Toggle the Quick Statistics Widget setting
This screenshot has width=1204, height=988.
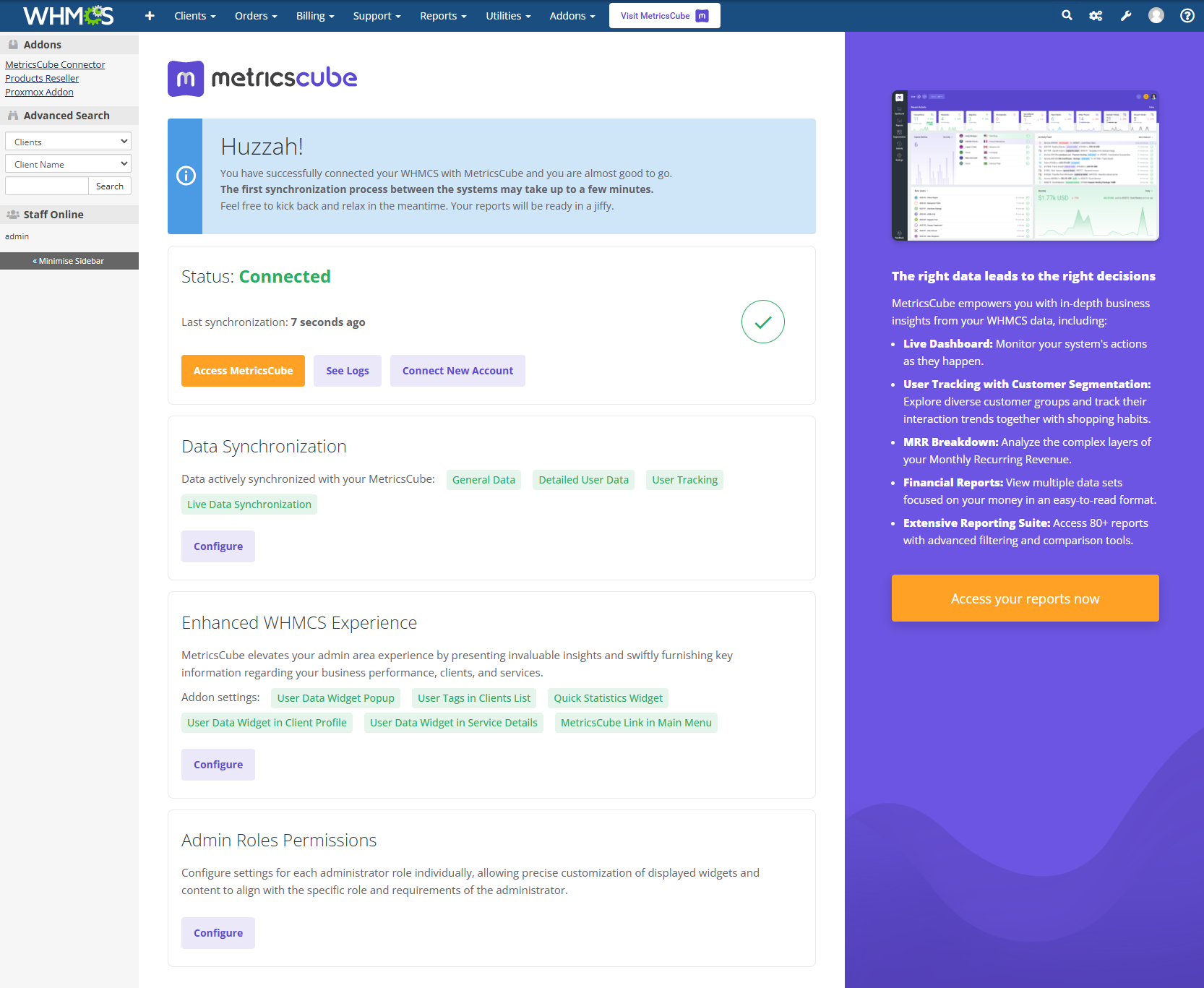click(x=608, y=697)
